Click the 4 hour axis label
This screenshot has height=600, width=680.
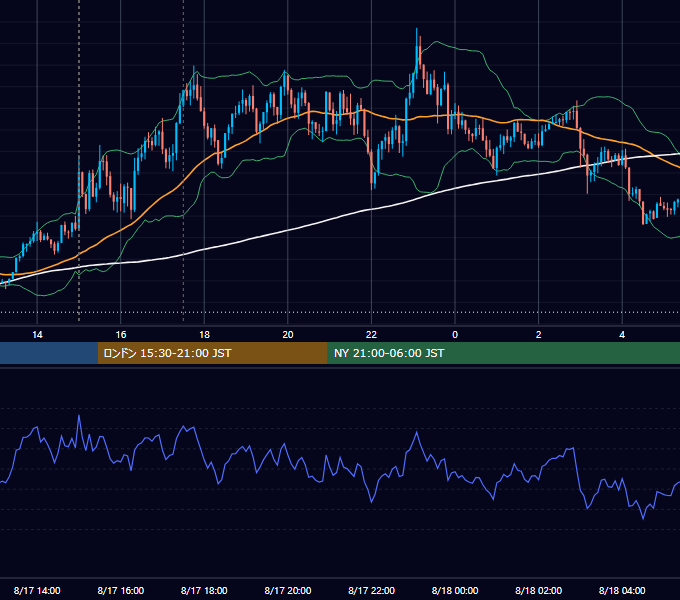click(x=622, y=335)
